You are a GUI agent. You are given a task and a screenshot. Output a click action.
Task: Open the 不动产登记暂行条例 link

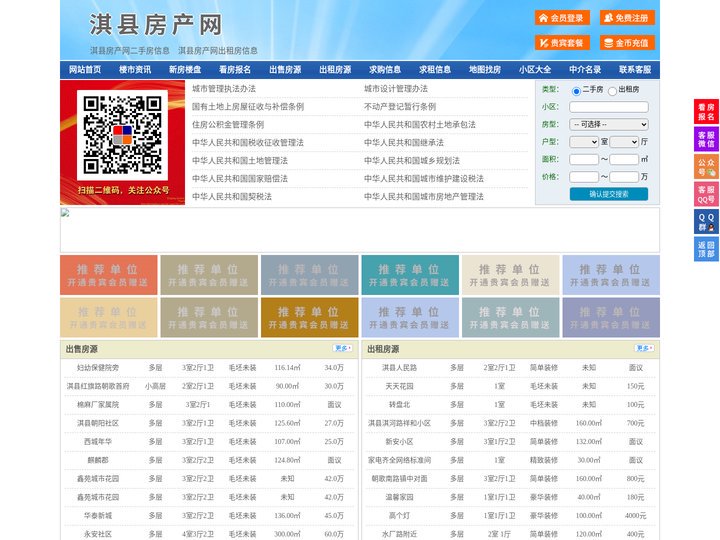tap(400, 107)
